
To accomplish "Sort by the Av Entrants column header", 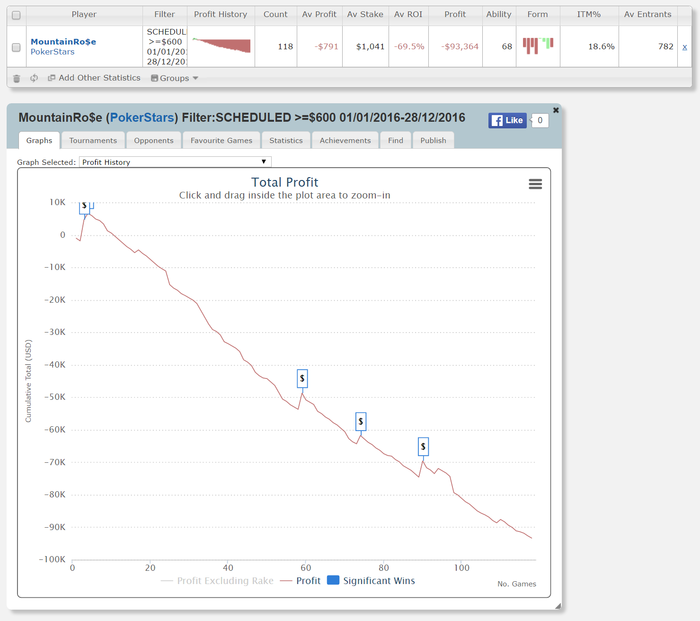I will tap(648, 15).
